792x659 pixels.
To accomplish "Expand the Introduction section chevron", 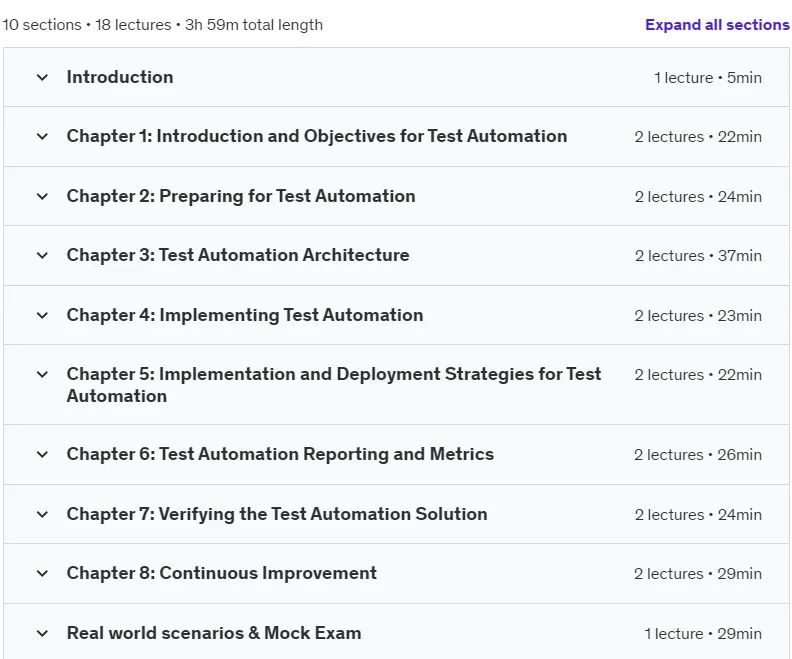I will 42,78.
